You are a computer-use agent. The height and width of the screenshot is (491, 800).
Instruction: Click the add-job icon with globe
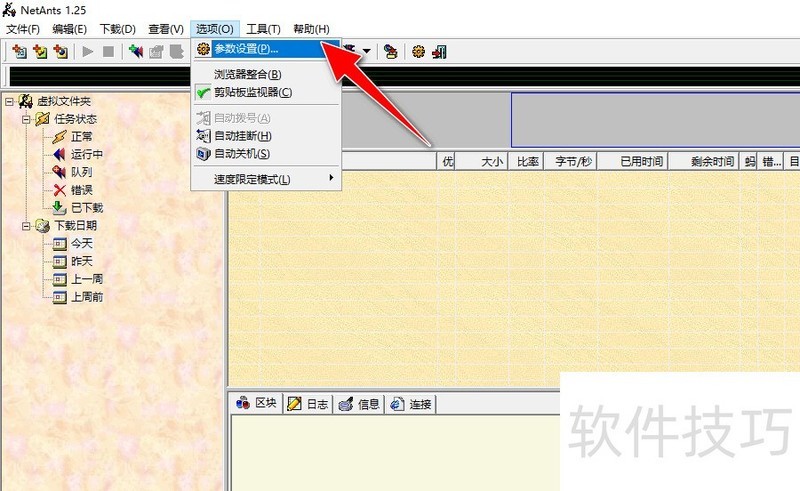(x=60, y=52)
